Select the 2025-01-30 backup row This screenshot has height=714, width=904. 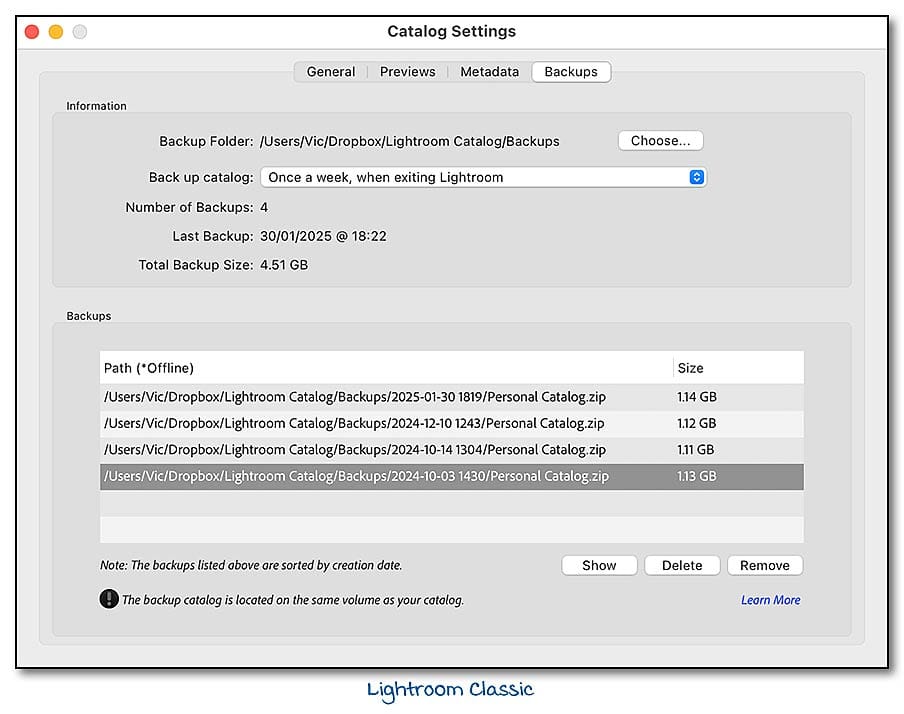coord(400,397)
